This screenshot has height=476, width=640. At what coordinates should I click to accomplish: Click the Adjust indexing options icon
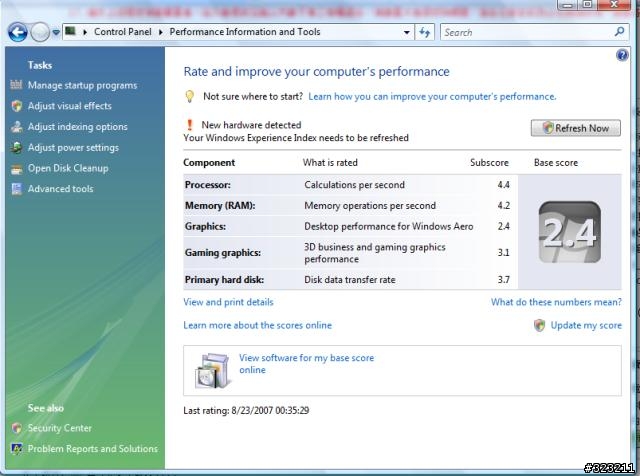(x=17, y=127)
